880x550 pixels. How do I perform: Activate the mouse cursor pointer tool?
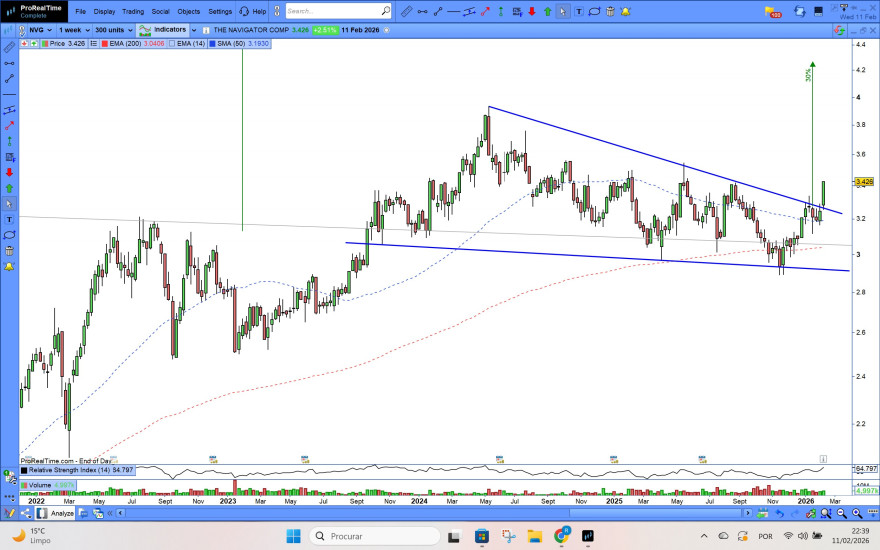(563, 12)
